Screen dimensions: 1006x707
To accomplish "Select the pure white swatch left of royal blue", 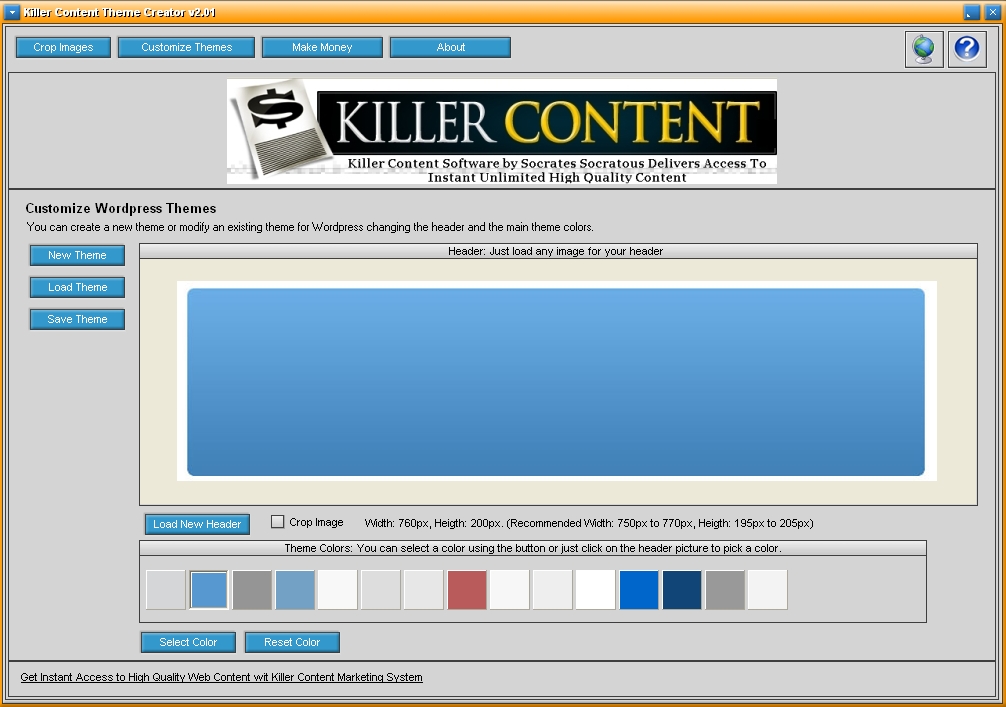I will tap(595, 590).
